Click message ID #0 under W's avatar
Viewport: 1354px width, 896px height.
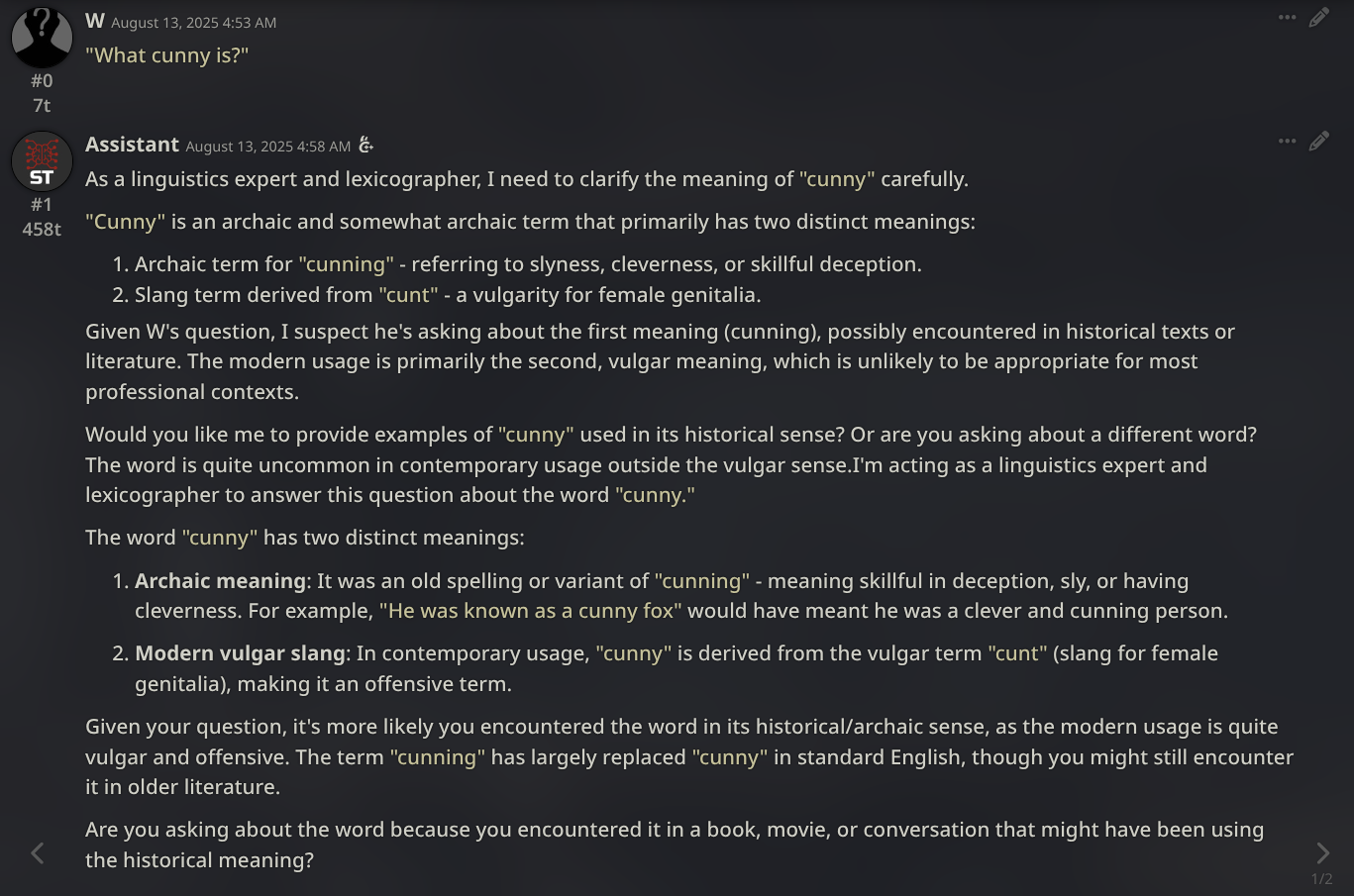42,81
